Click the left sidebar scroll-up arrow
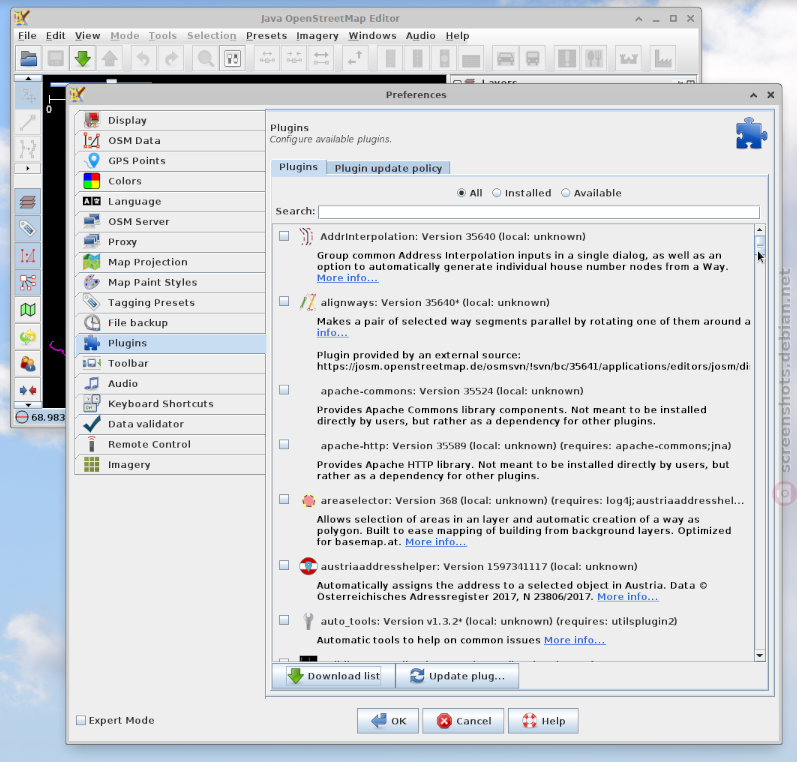This screenshot has height=762, width=797. 27,78
